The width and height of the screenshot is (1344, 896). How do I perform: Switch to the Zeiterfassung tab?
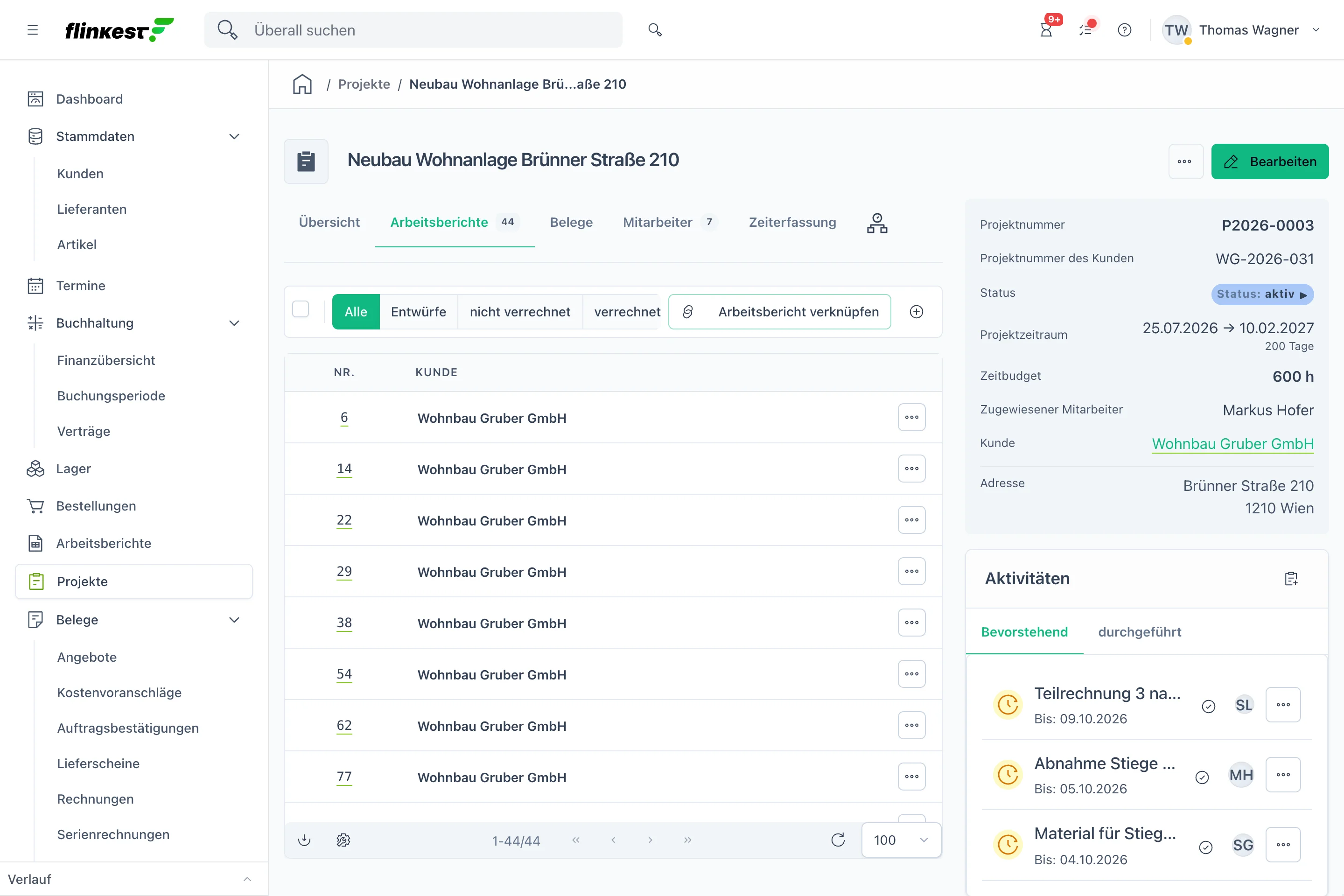tap(792, 222)
